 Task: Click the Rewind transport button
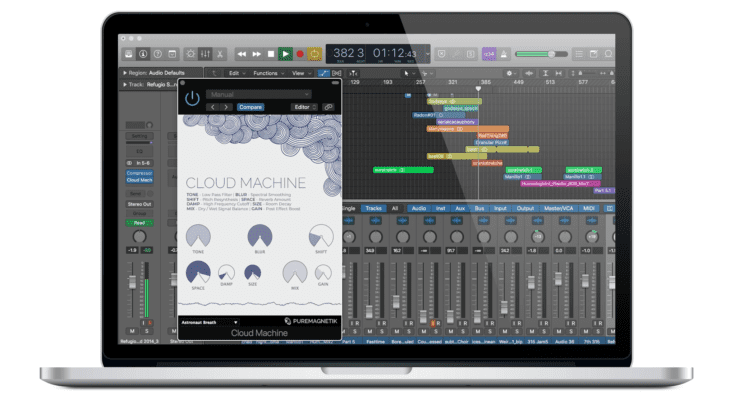pos(242,53)
